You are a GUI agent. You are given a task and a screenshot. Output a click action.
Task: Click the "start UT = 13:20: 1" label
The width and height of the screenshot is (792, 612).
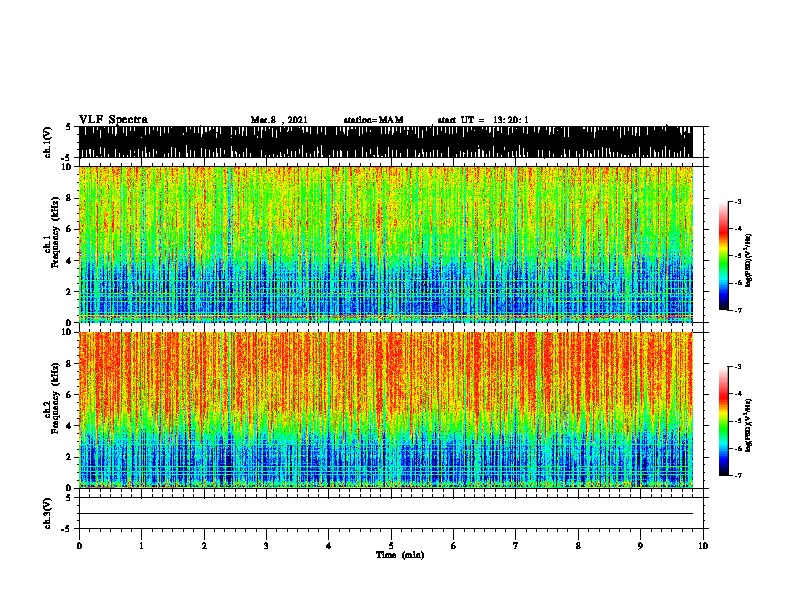click(x=483, y=120)
